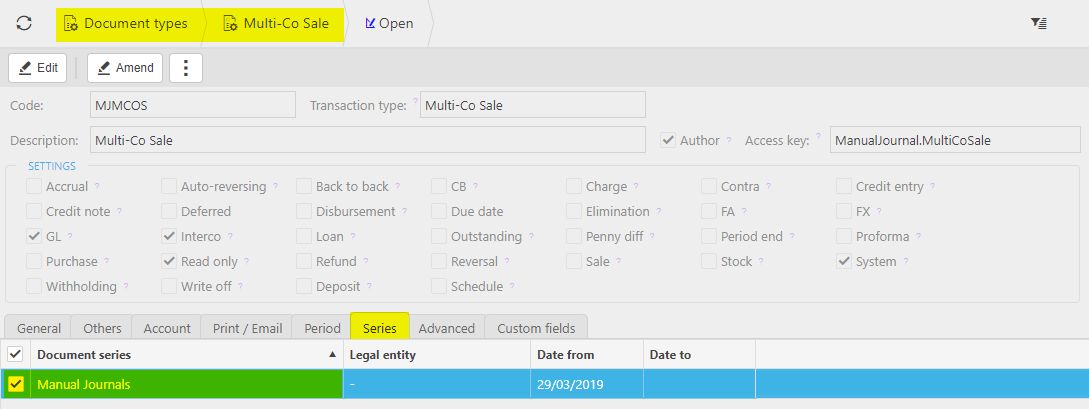Open the Advanced tab
1089x409 pixels.
tap(446, 328)
